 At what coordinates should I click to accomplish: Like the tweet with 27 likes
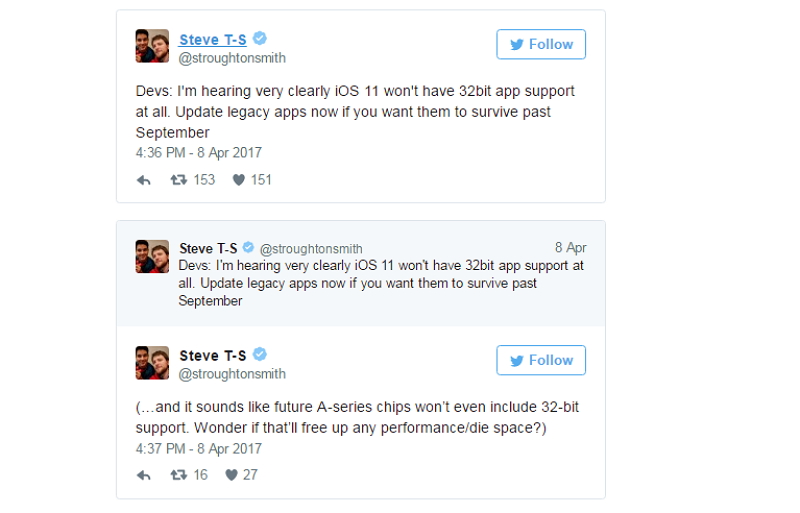(231, 475)
